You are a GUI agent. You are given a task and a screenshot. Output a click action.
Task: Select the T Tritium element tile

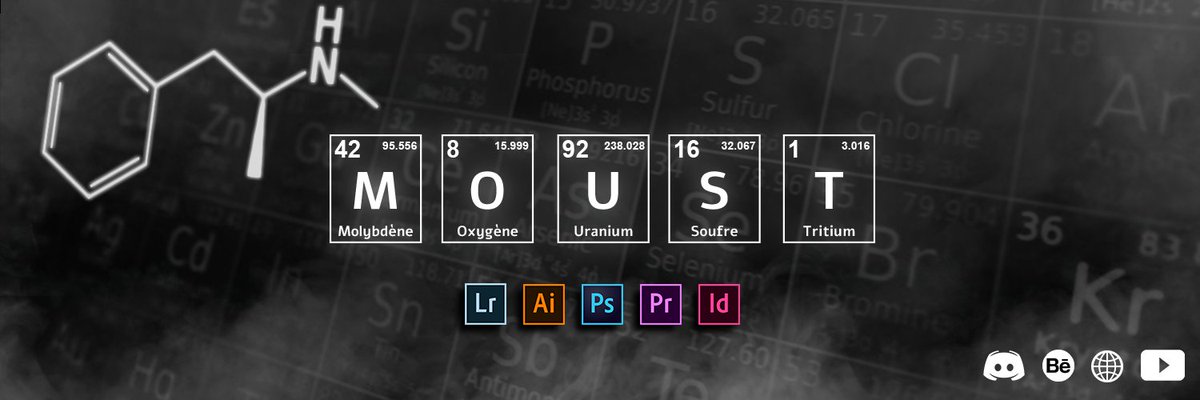pos(828,189)
